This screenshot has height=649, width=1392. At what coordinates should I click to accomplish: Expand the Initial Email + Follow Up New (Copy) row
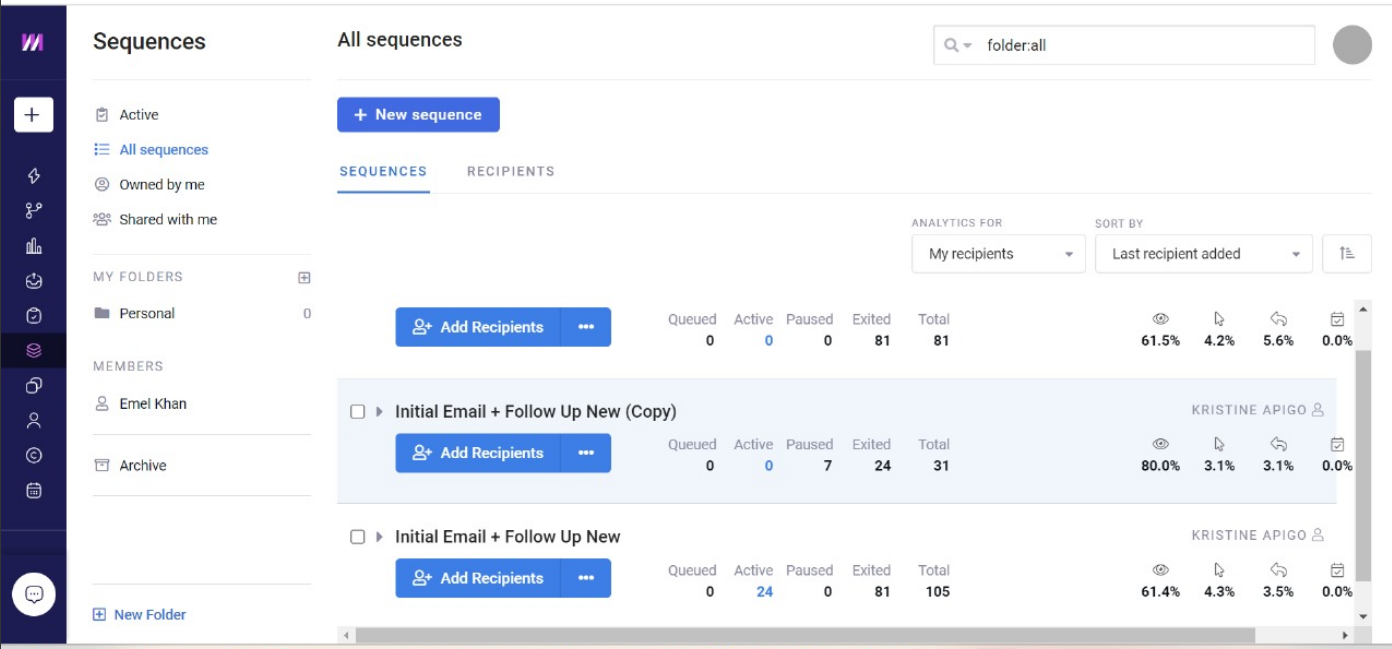(x=379, y=411)
